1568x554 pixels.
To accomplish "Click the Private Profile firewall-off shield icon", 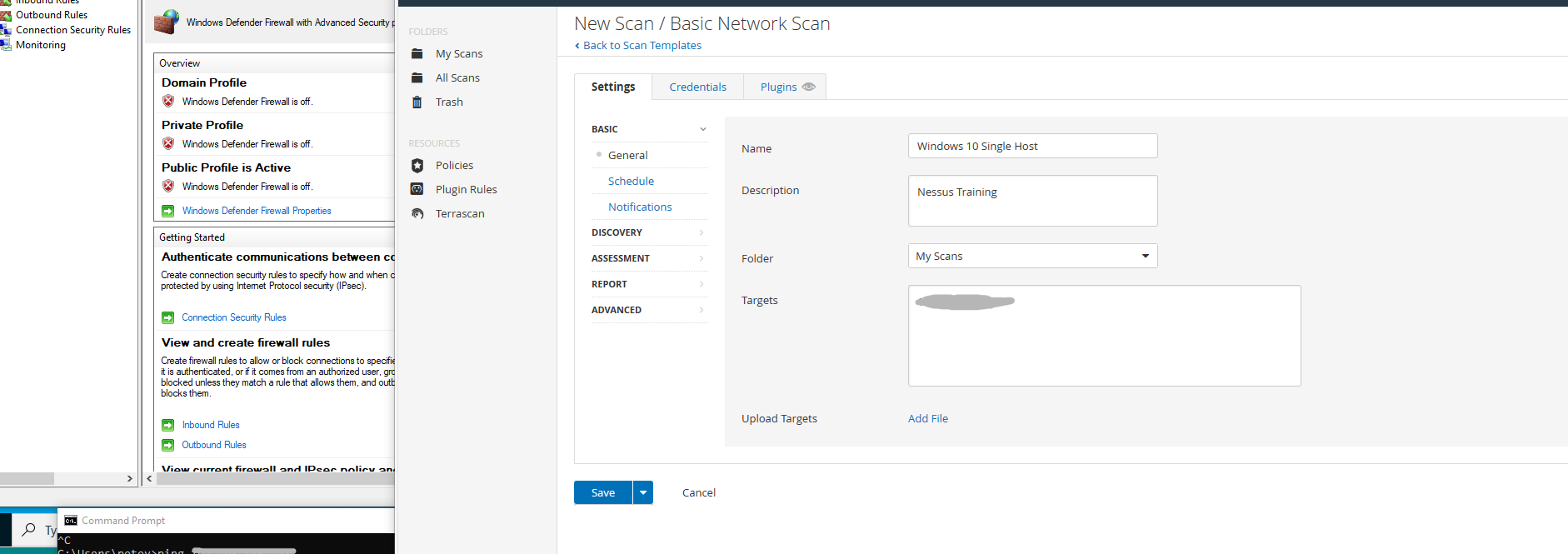I will [x=168, y=143].
